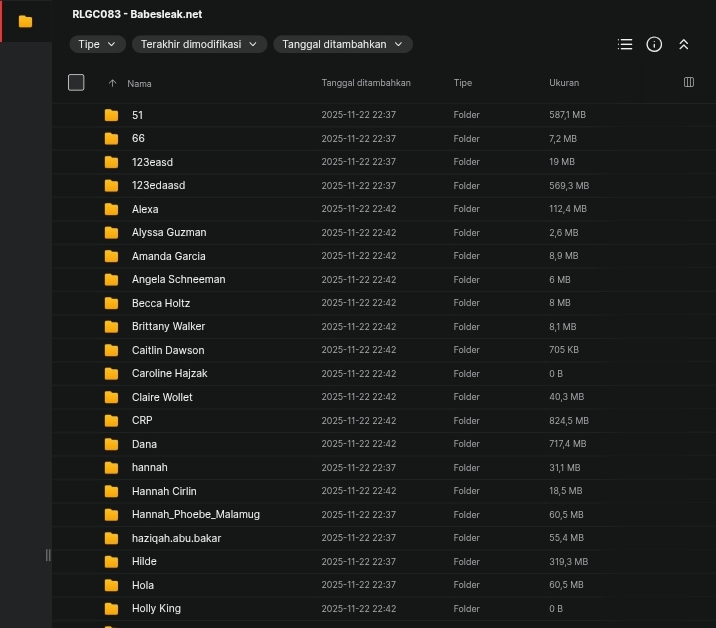Open the column settings icon in the header
Image resolution: width=716 pixels, height=628 pixels.
pos(688,82)
